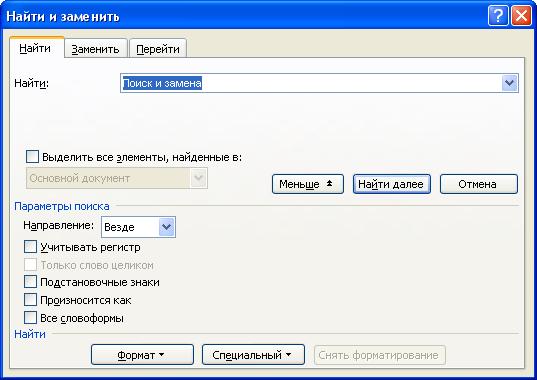
Task: Enable Выделить все элементы checkbox
Action: click(x=32, y=157)
